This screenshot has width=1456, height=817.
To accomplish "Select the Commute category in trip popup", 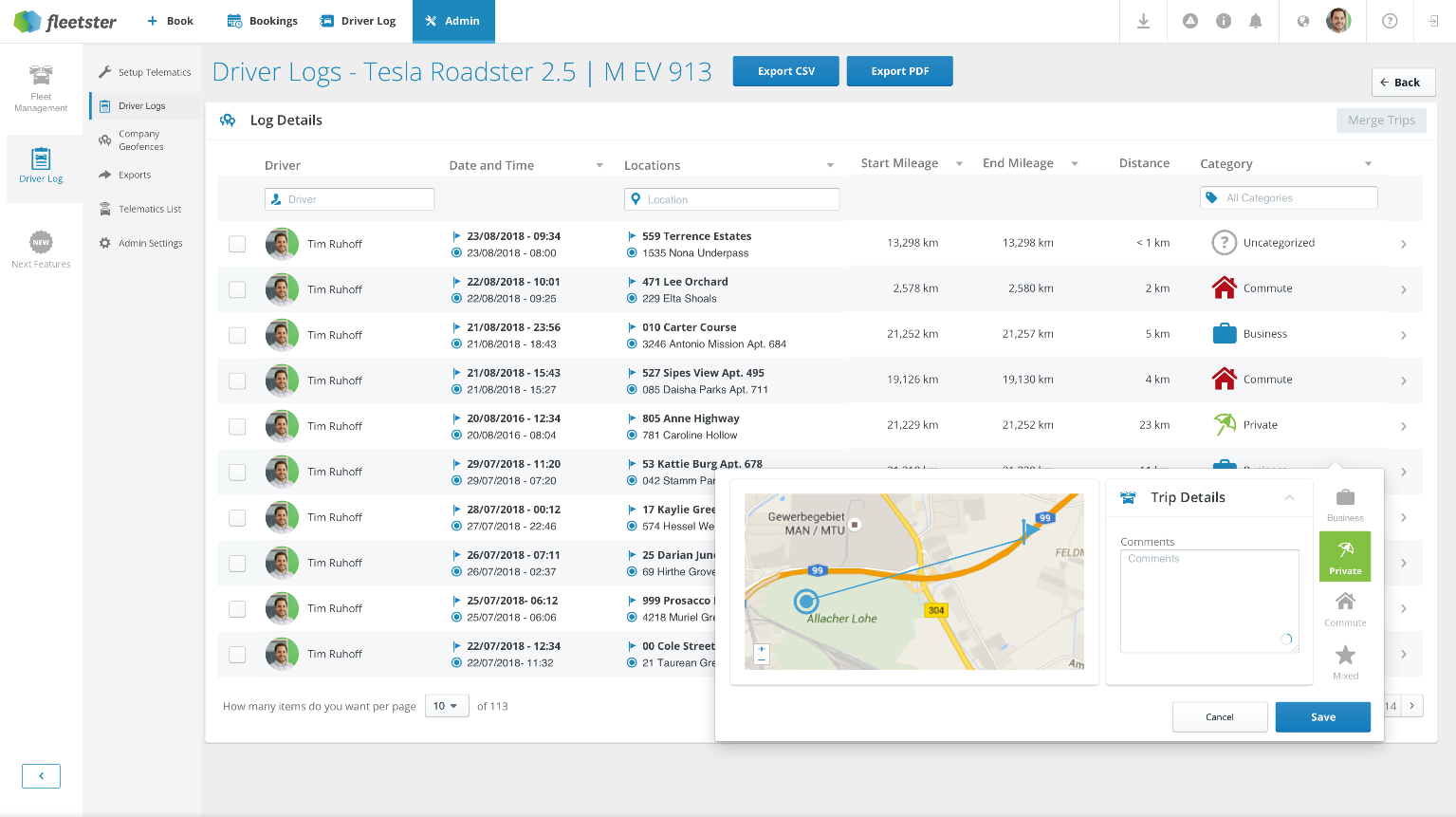I will 1345,609.
